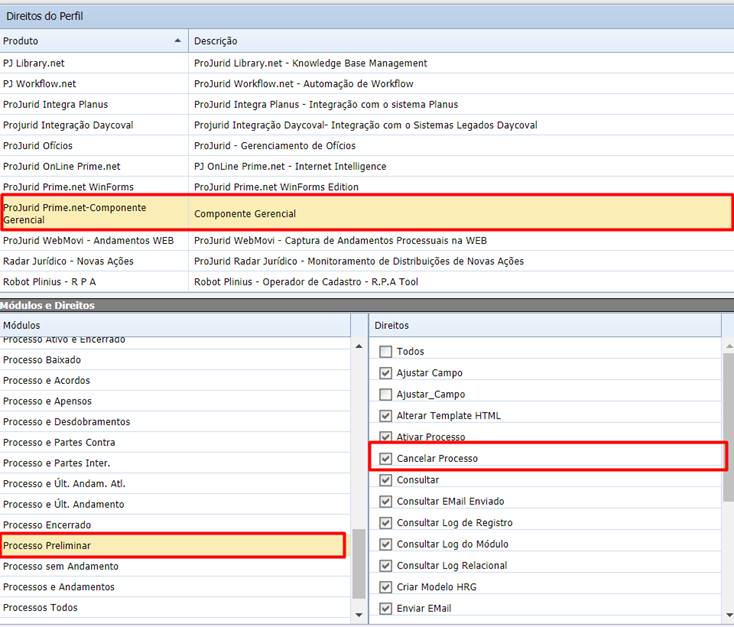Select Processo e Últ. Andam. Atl. module
The width and height of the screenshot is (734, 627).
pyautogui.click(x=175, y=483)
